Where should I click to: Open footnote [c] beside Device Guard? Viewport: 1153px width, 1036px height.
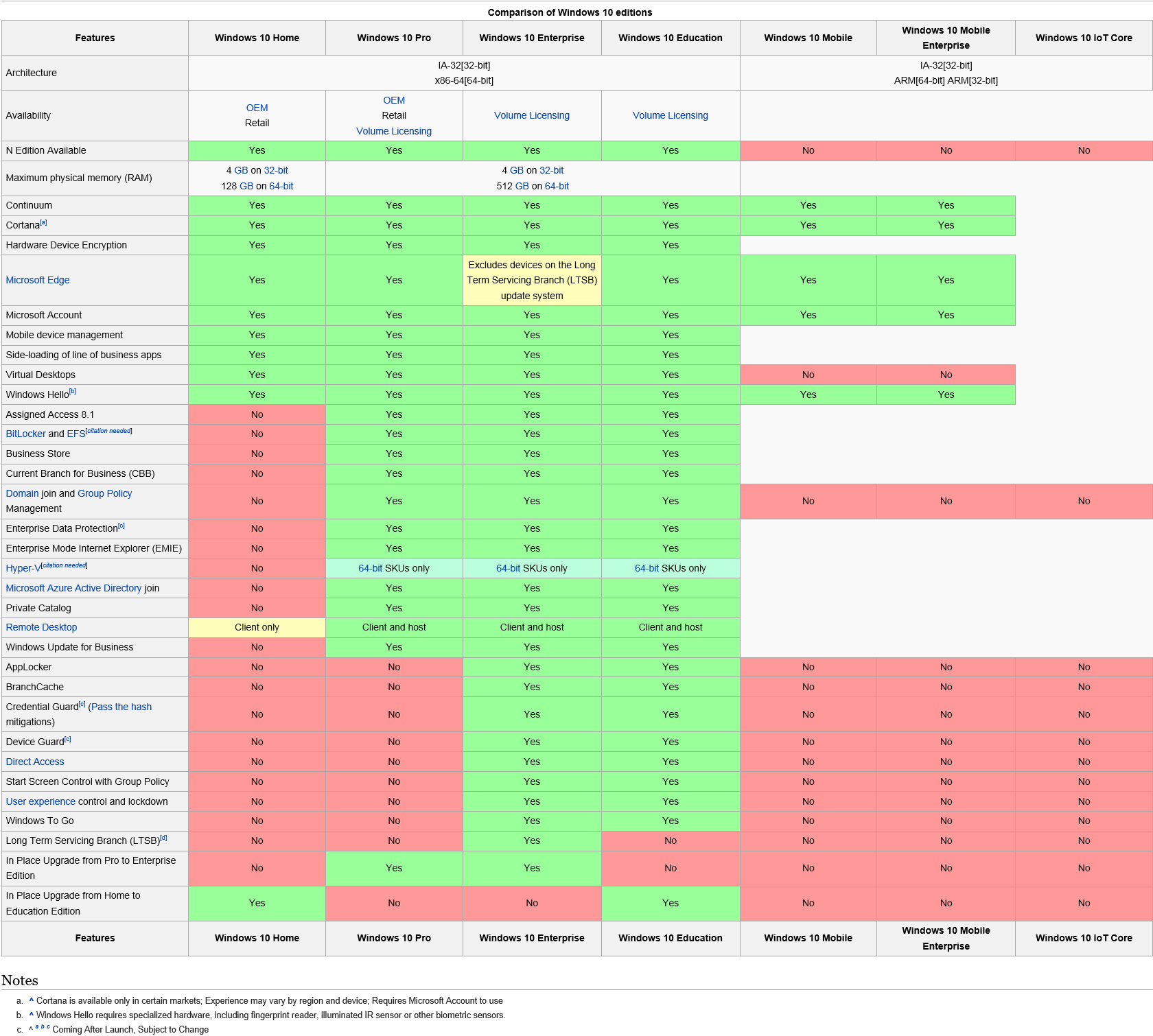pyautogui.click(x=67, y=739)
